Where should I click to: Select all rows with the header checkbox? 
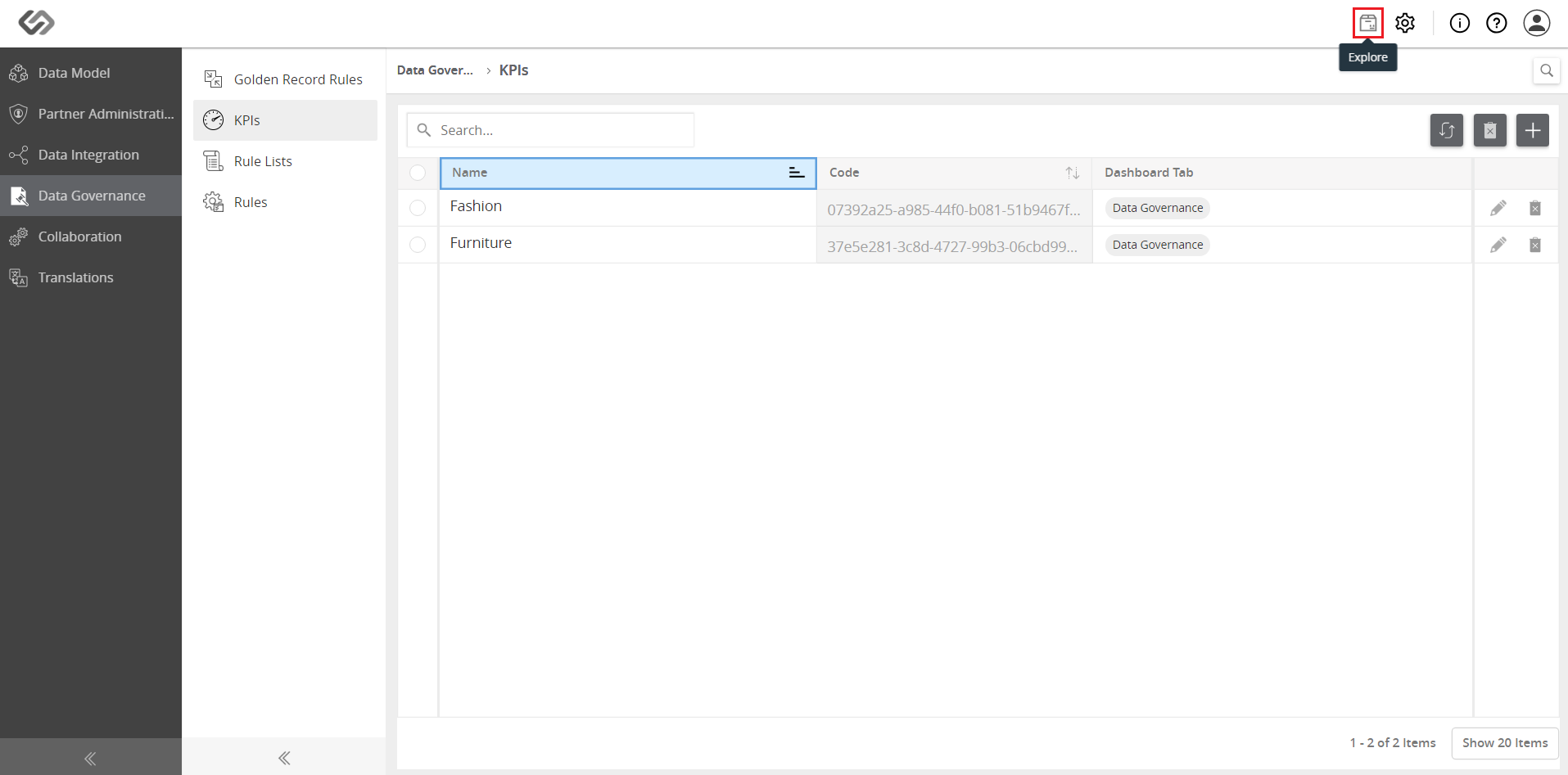pyautogui.click(x=418, y=173)
